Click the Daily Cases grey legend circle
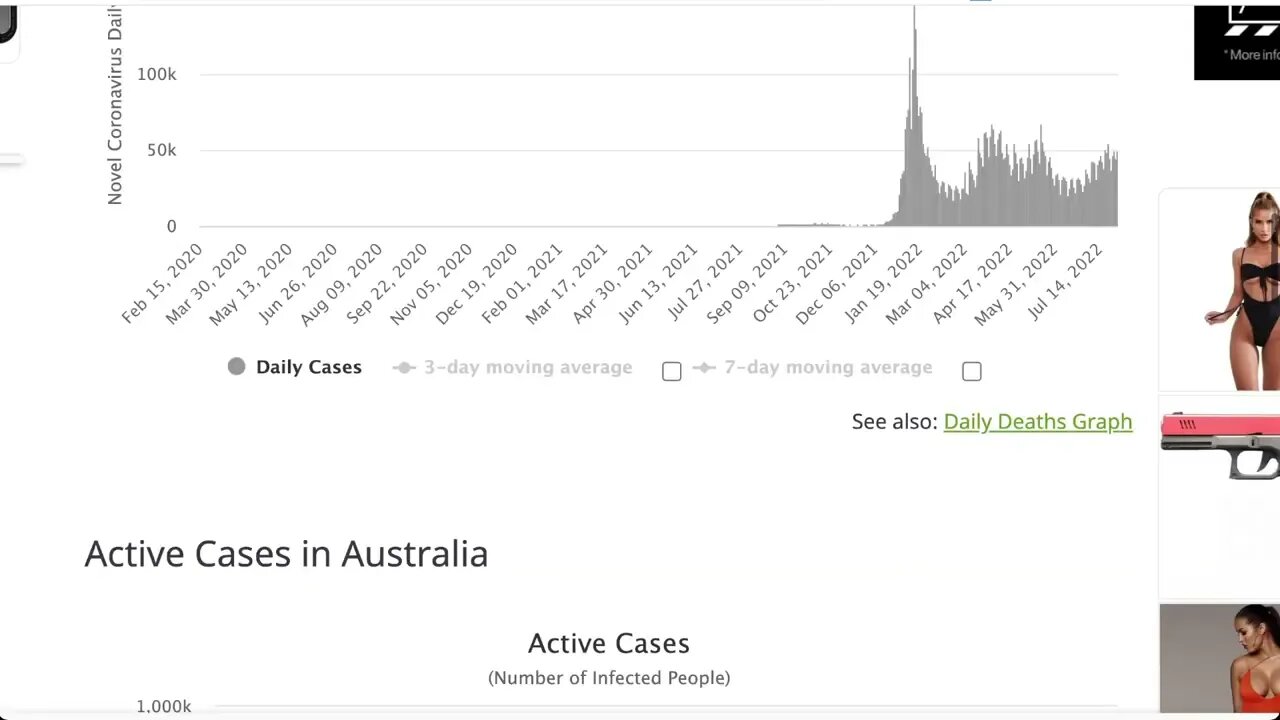Viewport: 1280px width, 720px height. pyautogui.click(x=236, y=367)
